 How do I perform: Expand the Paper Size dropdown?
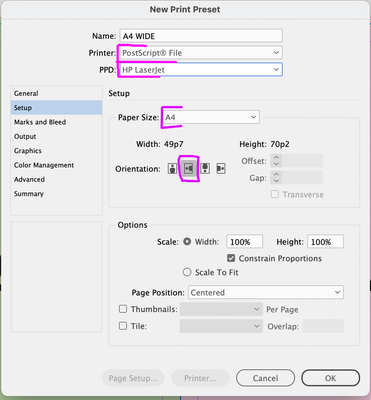211,117
